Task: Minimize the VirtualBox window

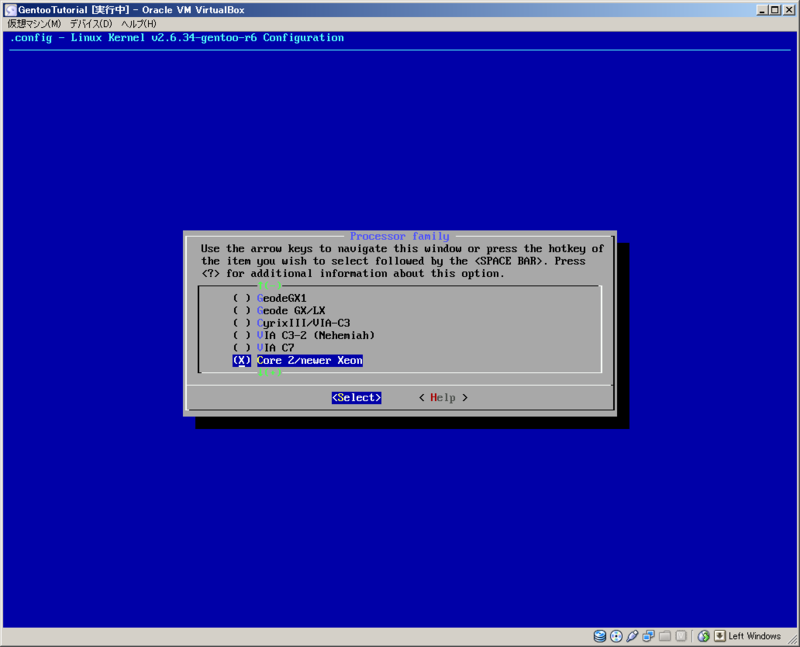Action: 762,10
